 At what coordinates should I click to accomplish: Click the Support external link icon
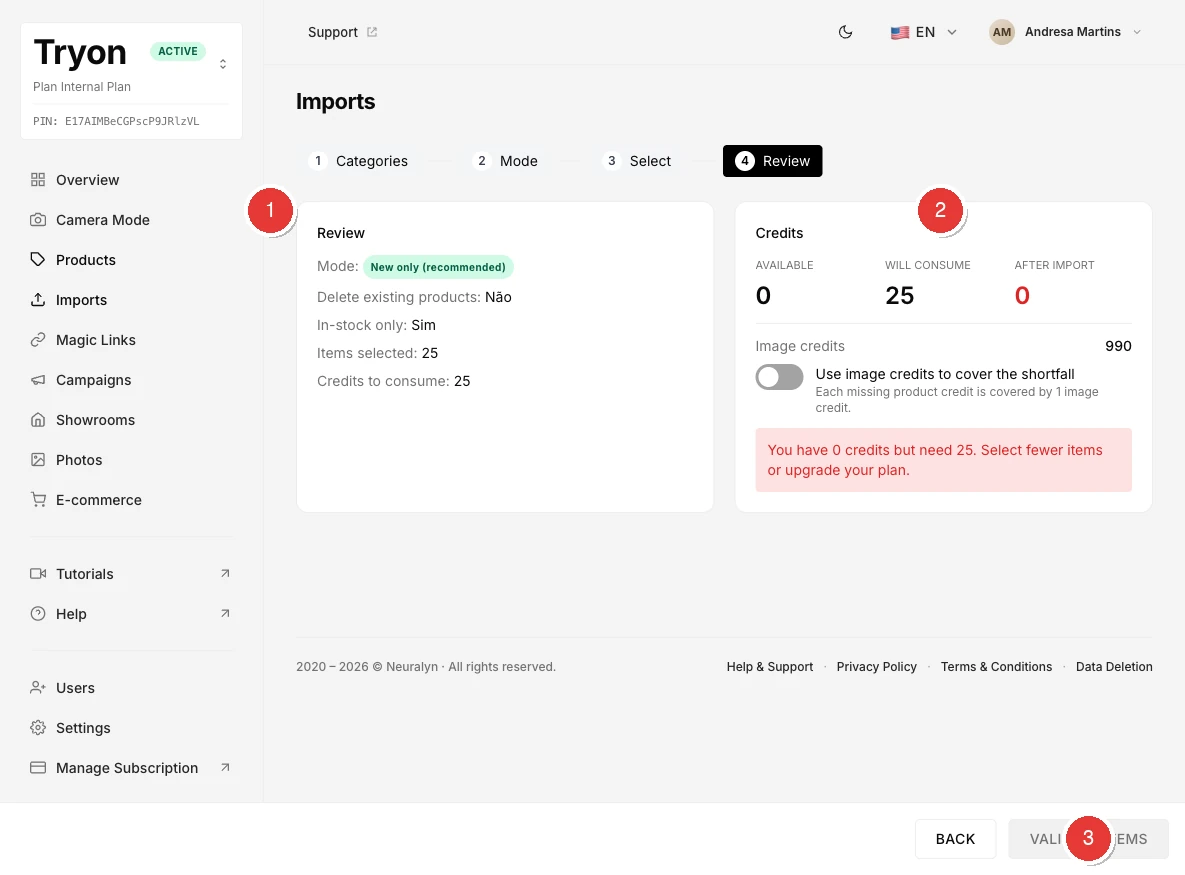372,32
